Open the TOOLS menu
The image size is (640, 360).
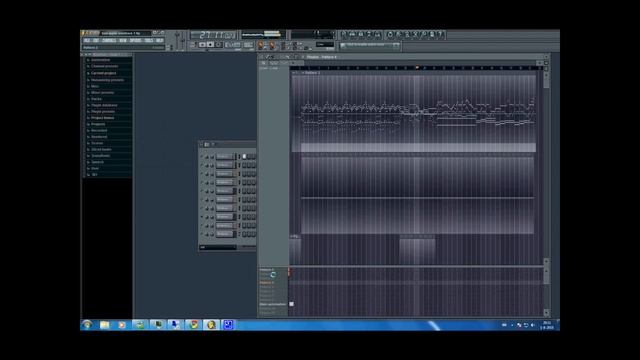pyautogui.click(x=148, y=40)
